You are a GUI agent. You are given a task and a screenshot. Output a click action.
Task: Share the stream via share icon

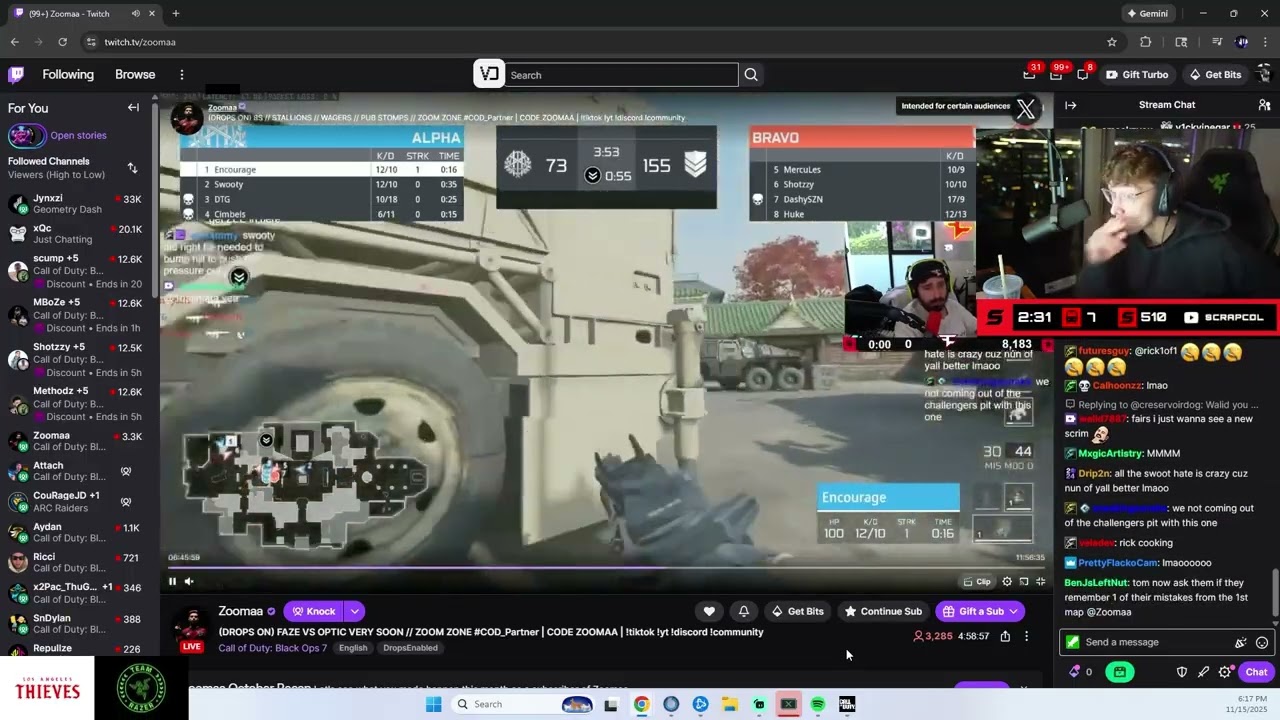(1005, 636)
